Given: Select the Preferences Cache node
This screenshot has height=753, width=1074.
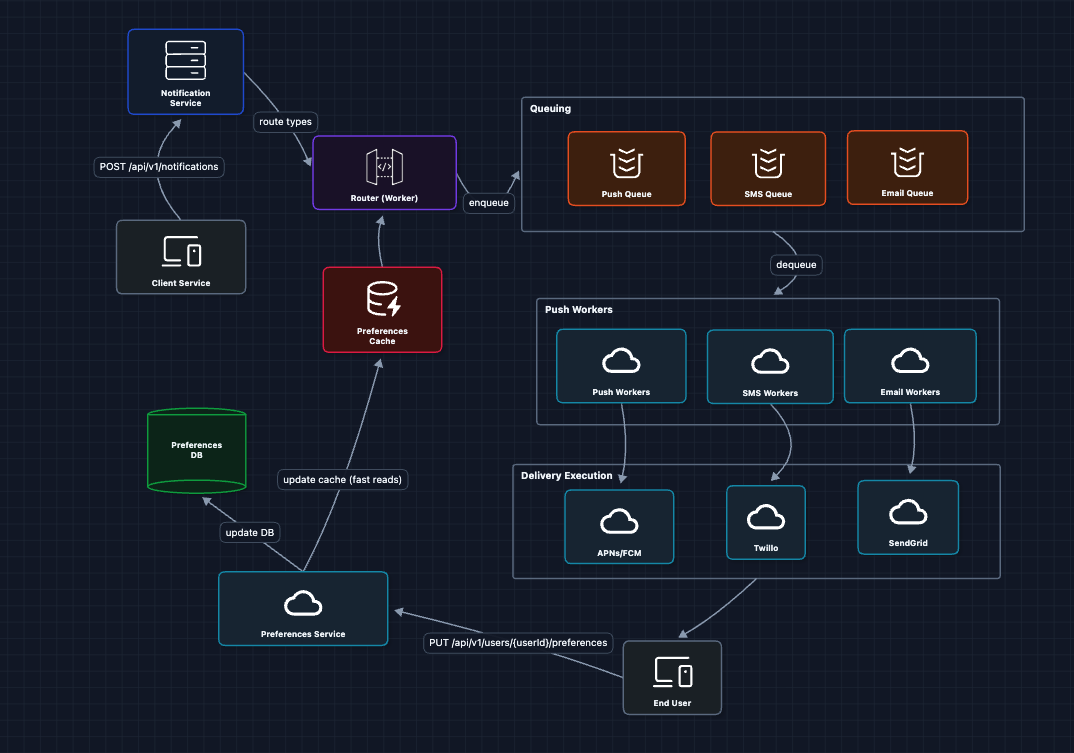Looking at the screenshot, I should tap(382, 309).
